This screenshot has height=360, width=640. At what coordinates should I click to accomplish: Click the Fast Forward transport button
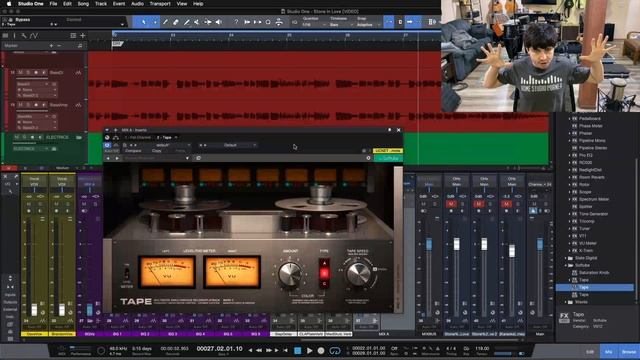(269, 350)
